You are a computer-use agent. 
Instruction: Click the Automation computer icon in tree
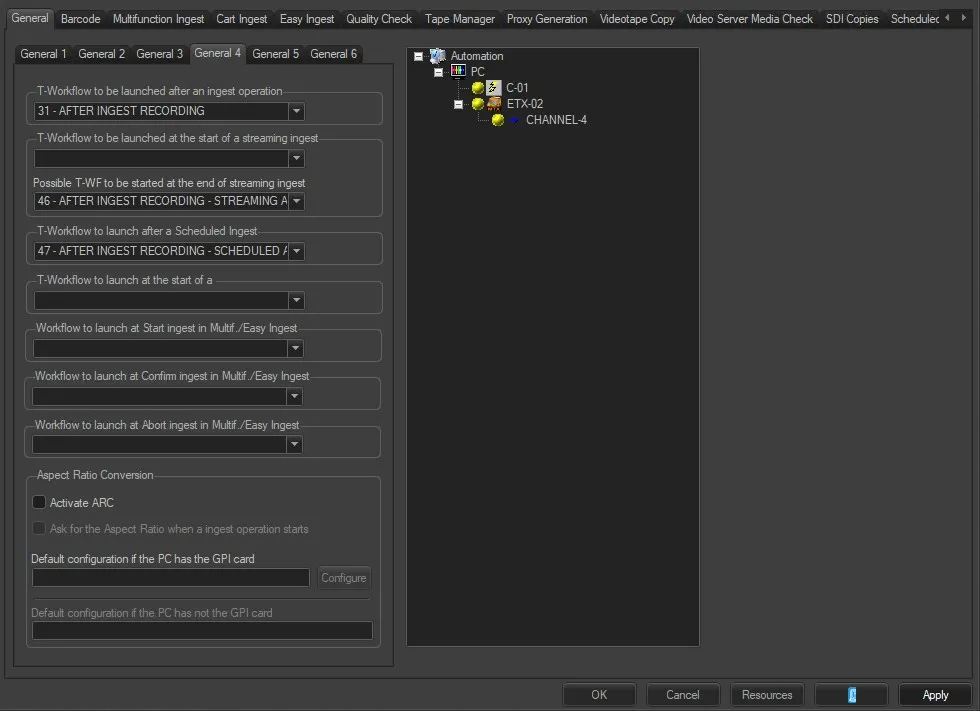pyautogui.click(x=437, y=56)
